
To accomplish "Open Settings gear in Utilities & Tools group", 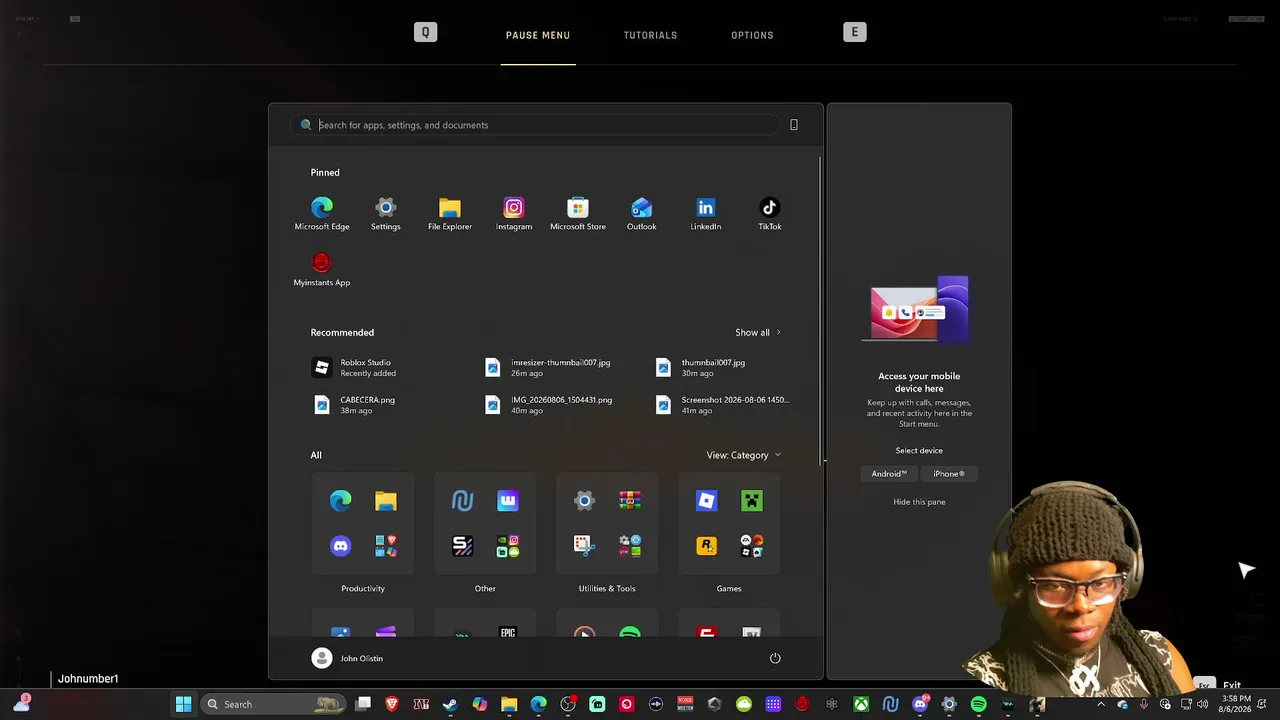I will coord(585,500).
